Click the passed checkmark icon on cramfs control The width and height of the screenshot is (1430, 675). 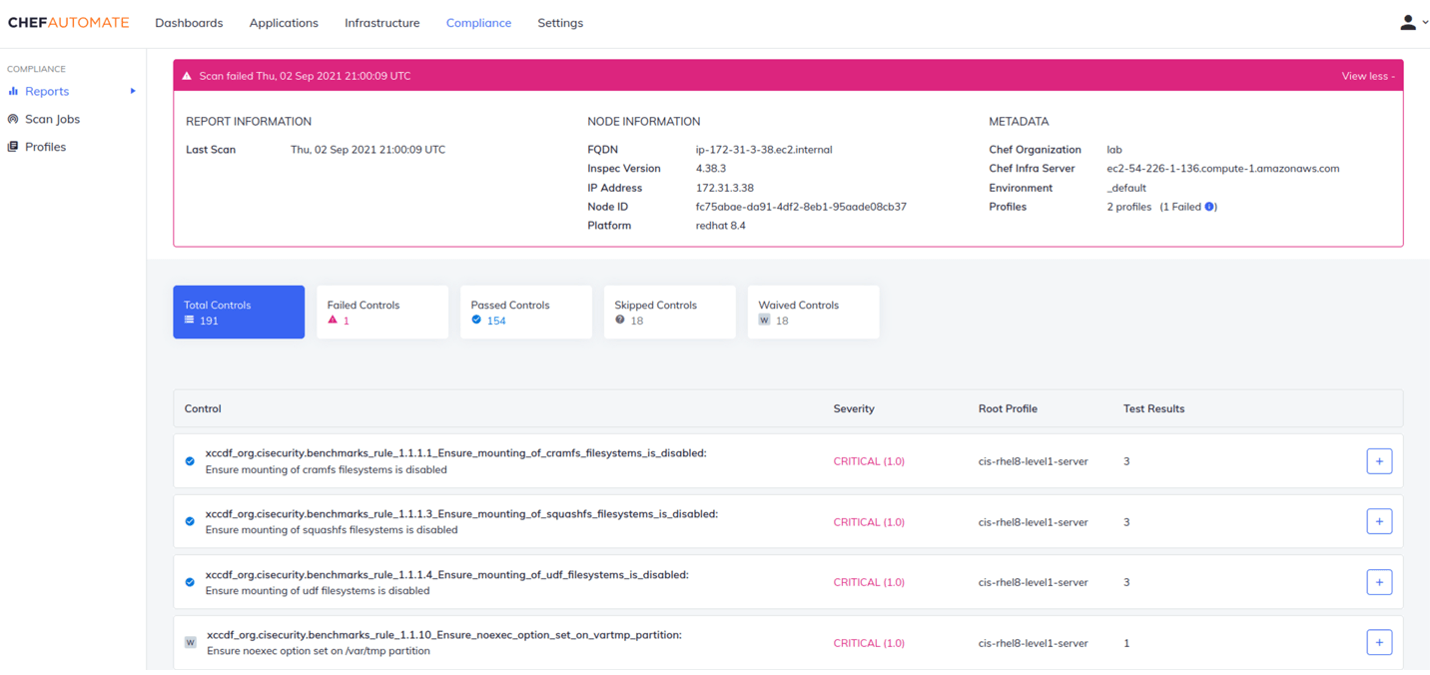click(190, 461)
